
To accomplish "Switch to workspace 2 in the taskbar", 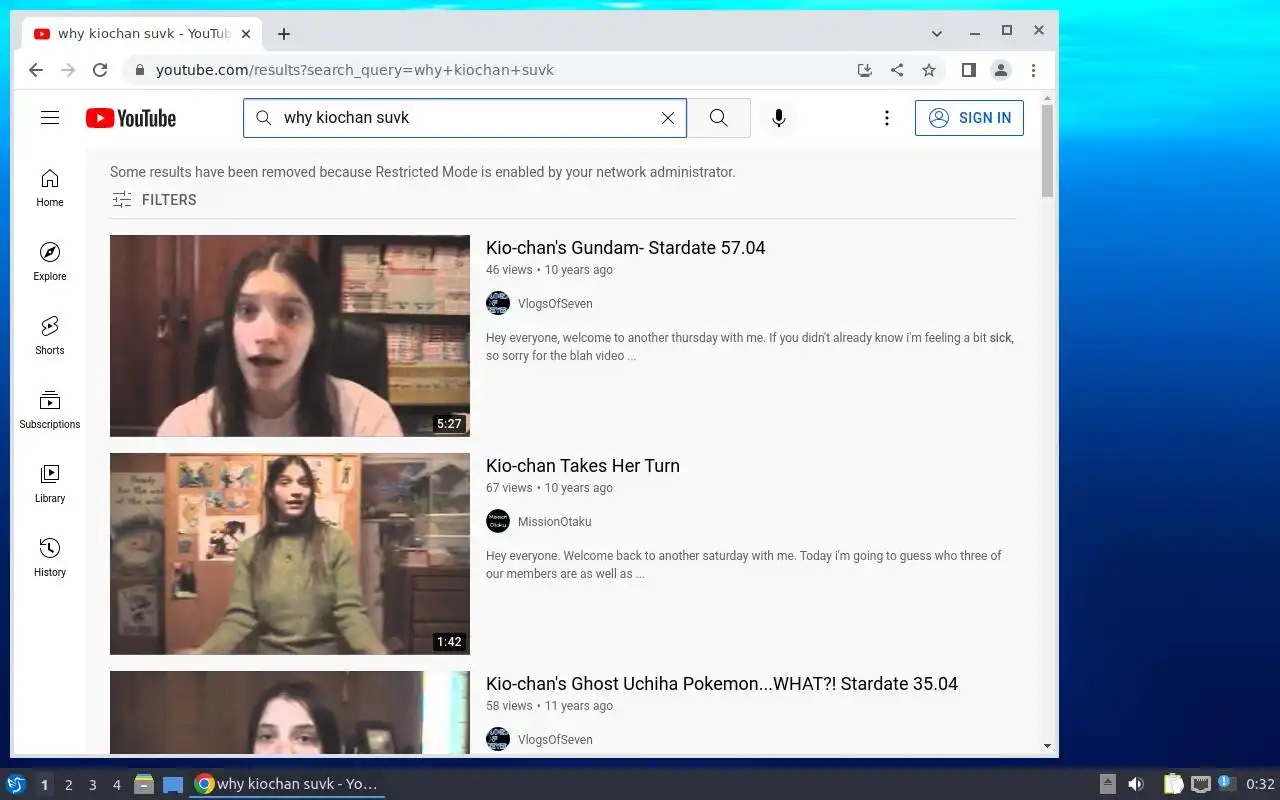I will pyautogui.click(x=69, y=785).
